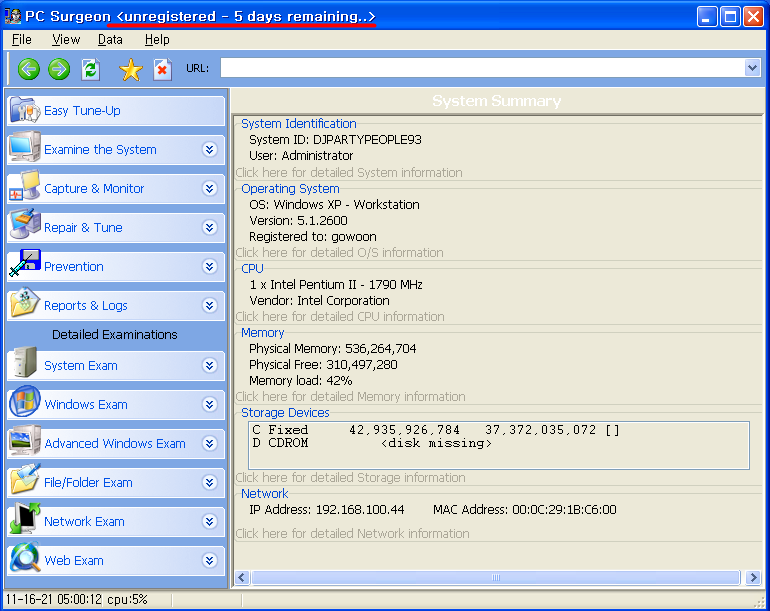770x611 pixels.
Task: Click the Windows Exam logo icon
Action: 24,401
